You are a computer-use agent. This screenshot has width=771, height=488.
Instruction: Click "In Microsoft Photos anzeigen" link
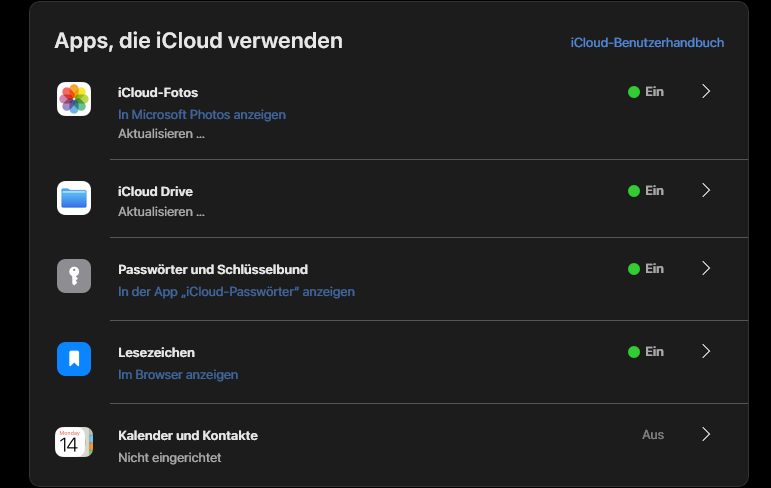[x=202, y=114]
